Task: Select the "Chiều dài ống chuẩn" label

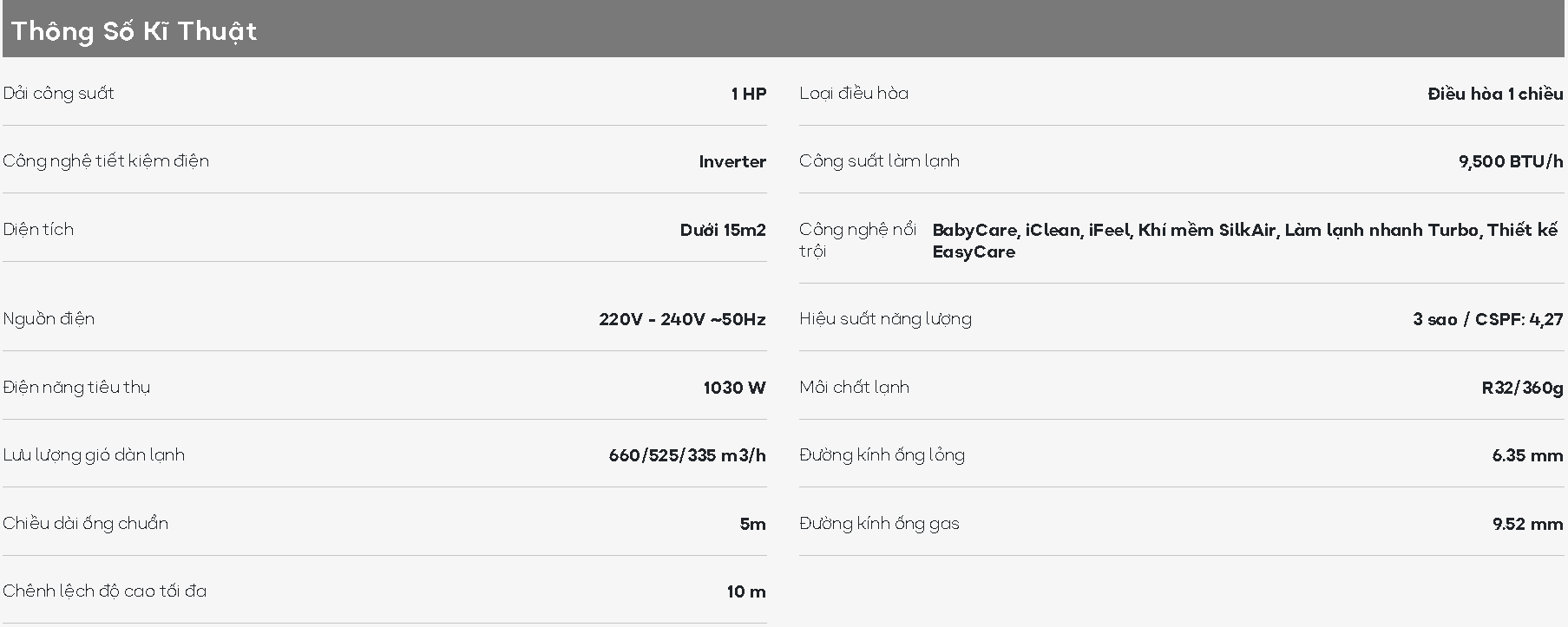Action: [x=85, y=524]
